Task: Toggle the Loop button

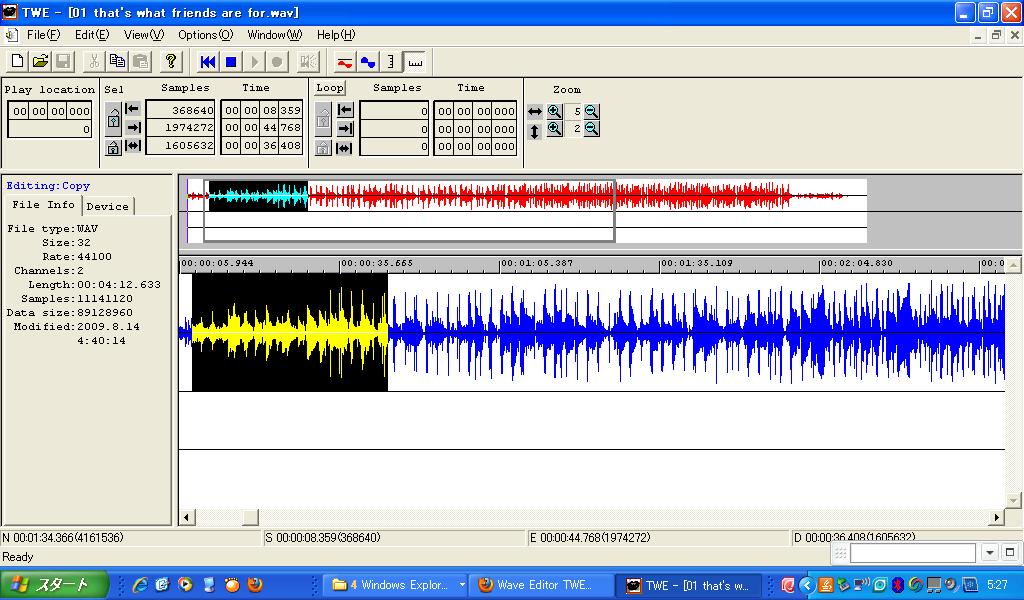Action: coord(330,88)
